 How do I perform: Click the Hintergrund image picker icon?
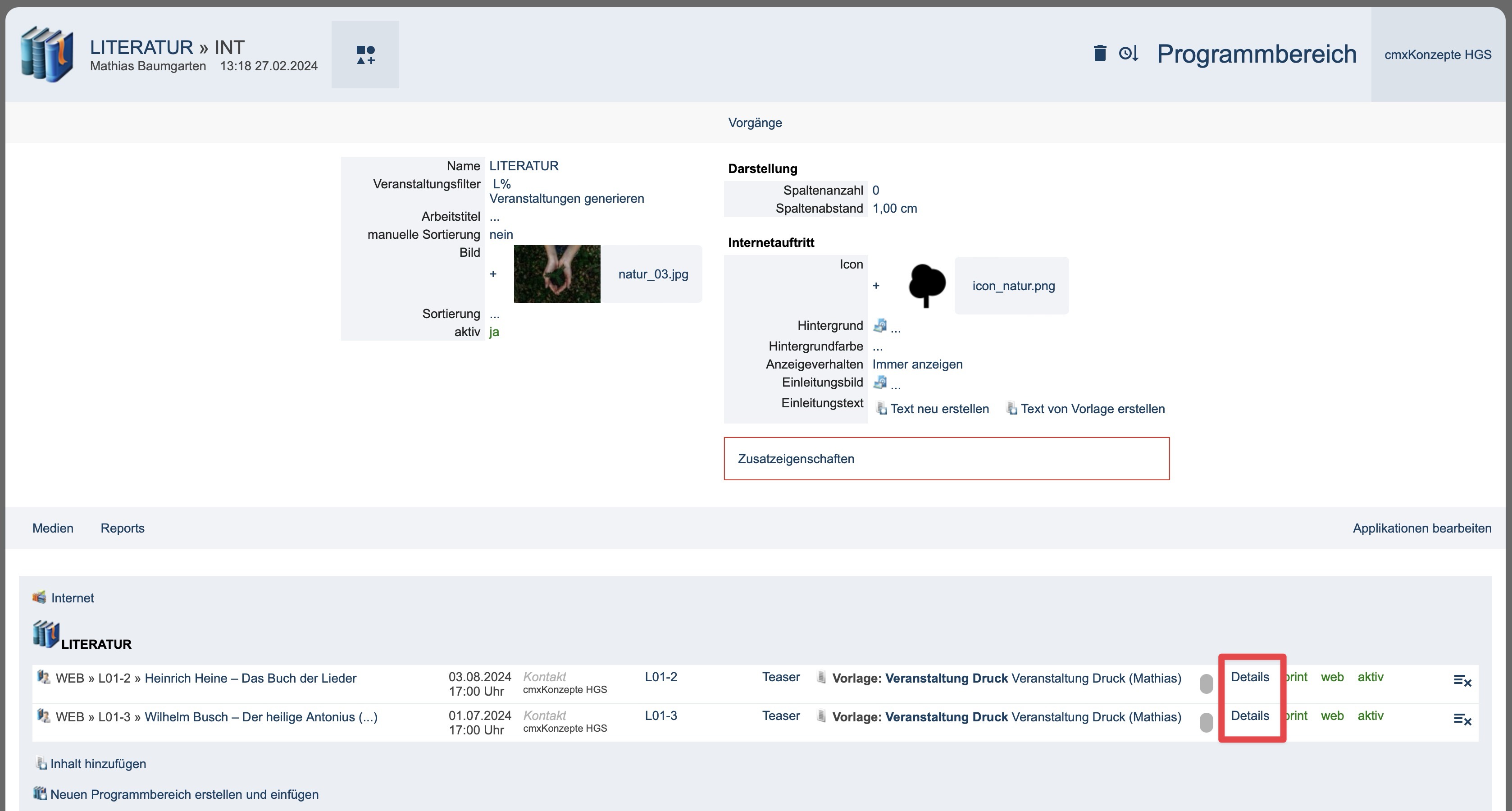(x=879, y=326)
